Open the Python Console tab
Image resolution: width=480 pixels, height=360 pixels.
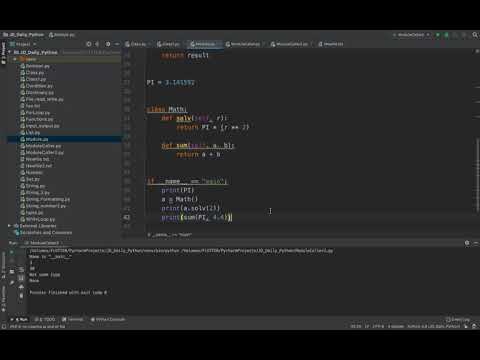point(108,319)
